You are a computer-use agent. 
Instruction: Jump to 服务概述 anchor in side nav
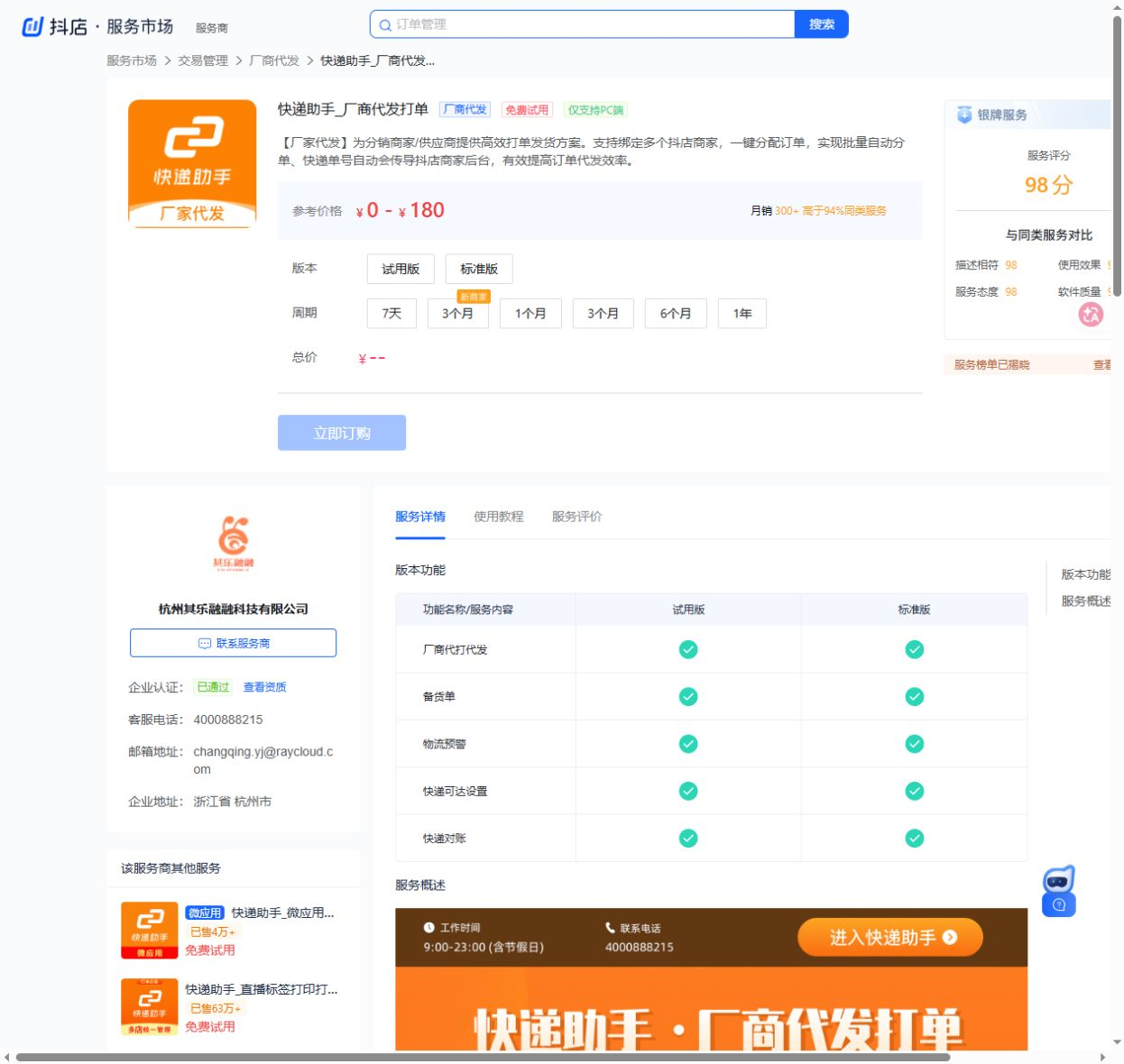coord(1086,601)
